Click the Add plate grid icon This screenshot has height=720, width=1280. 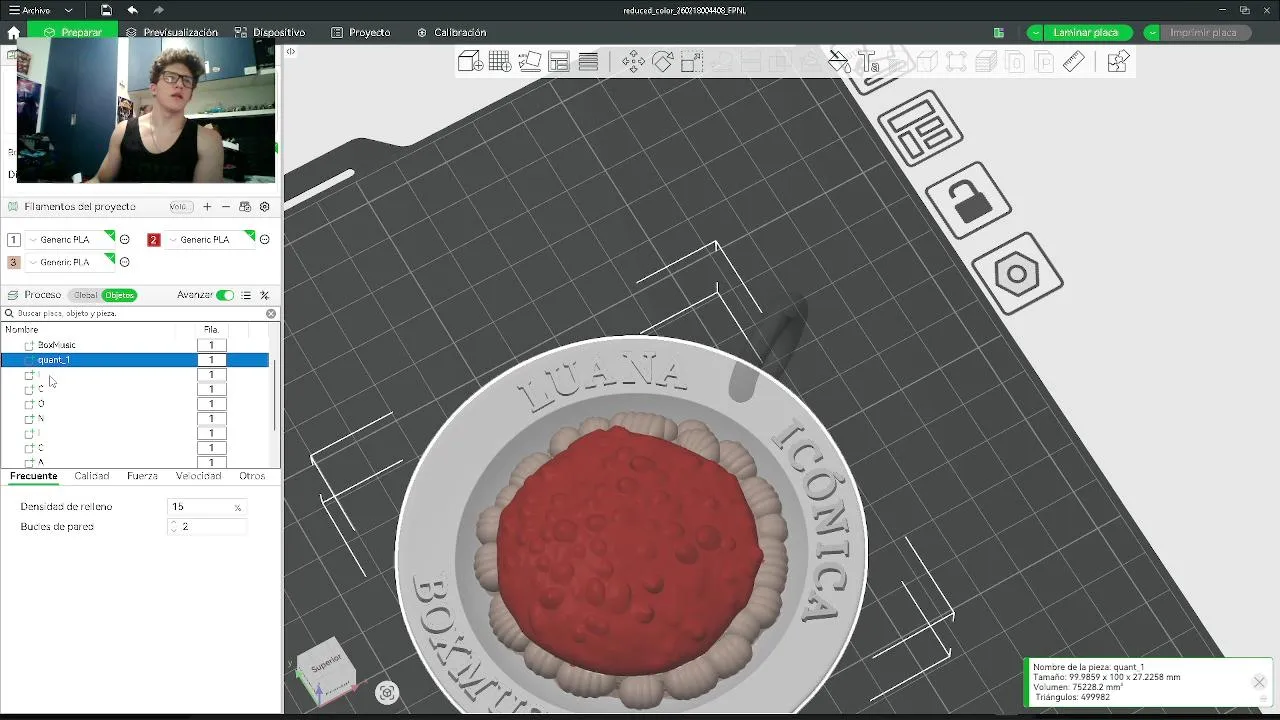point(500,62)
